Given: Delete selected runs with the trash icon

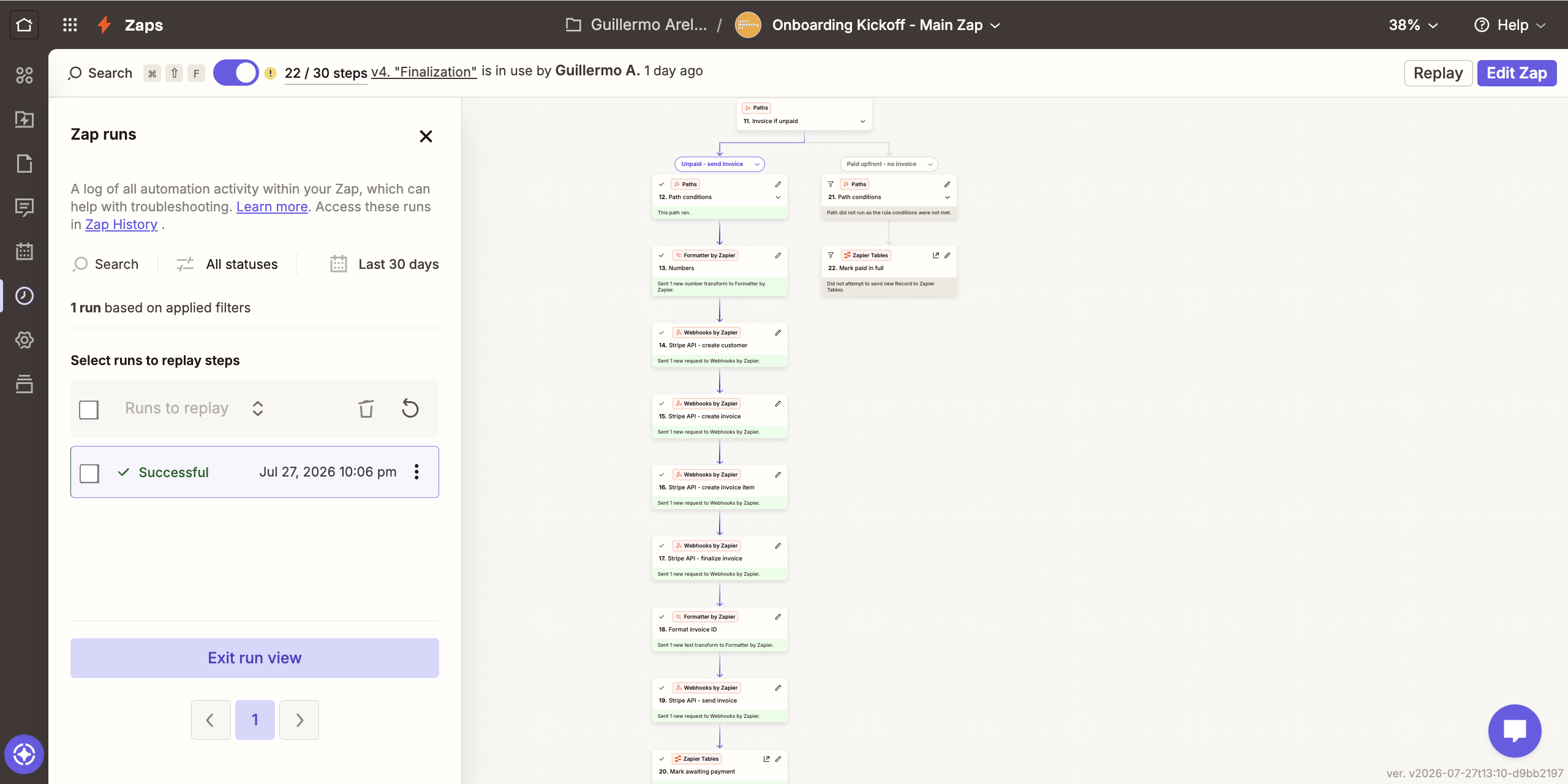Looking at the screenshot, I should click(x=366, y=409).
